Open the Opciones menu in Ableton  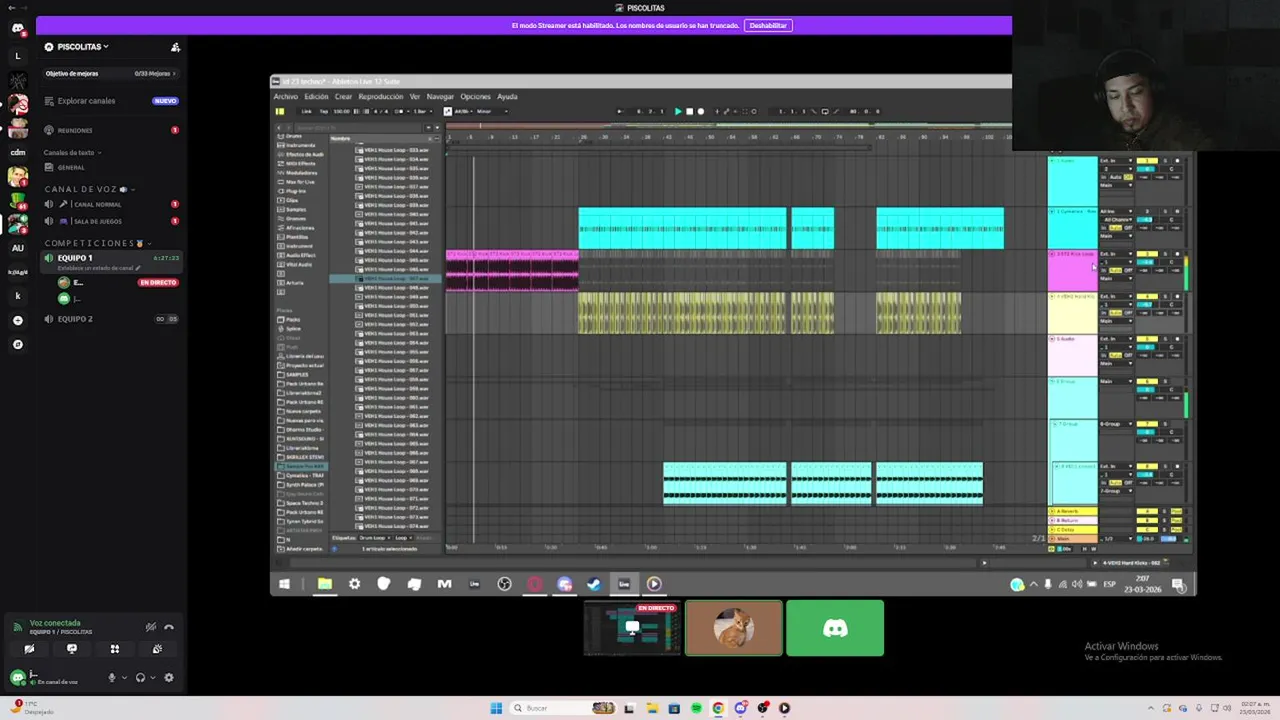[x=475, y=97]
